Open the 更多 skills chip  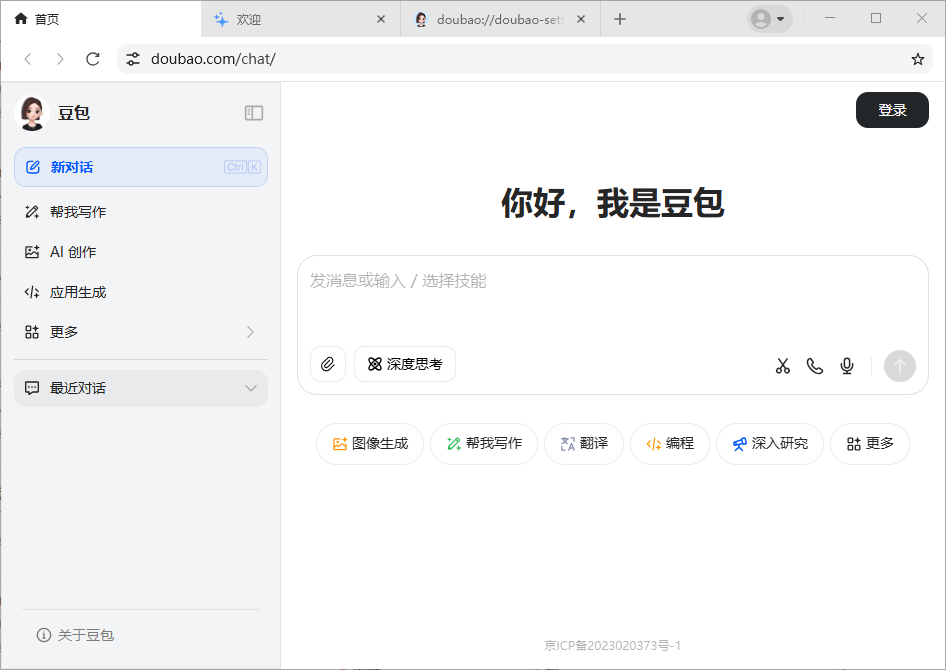pos(870,444)
